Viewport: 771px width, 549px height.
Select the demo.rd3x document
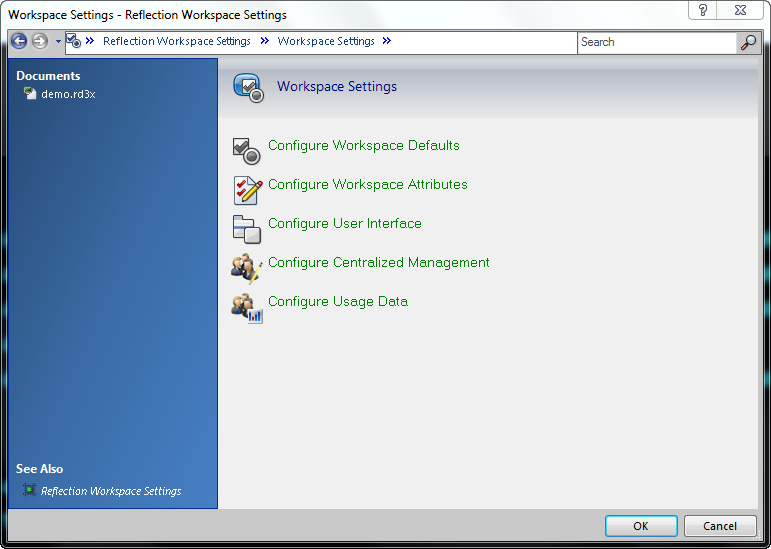point(68,94)
